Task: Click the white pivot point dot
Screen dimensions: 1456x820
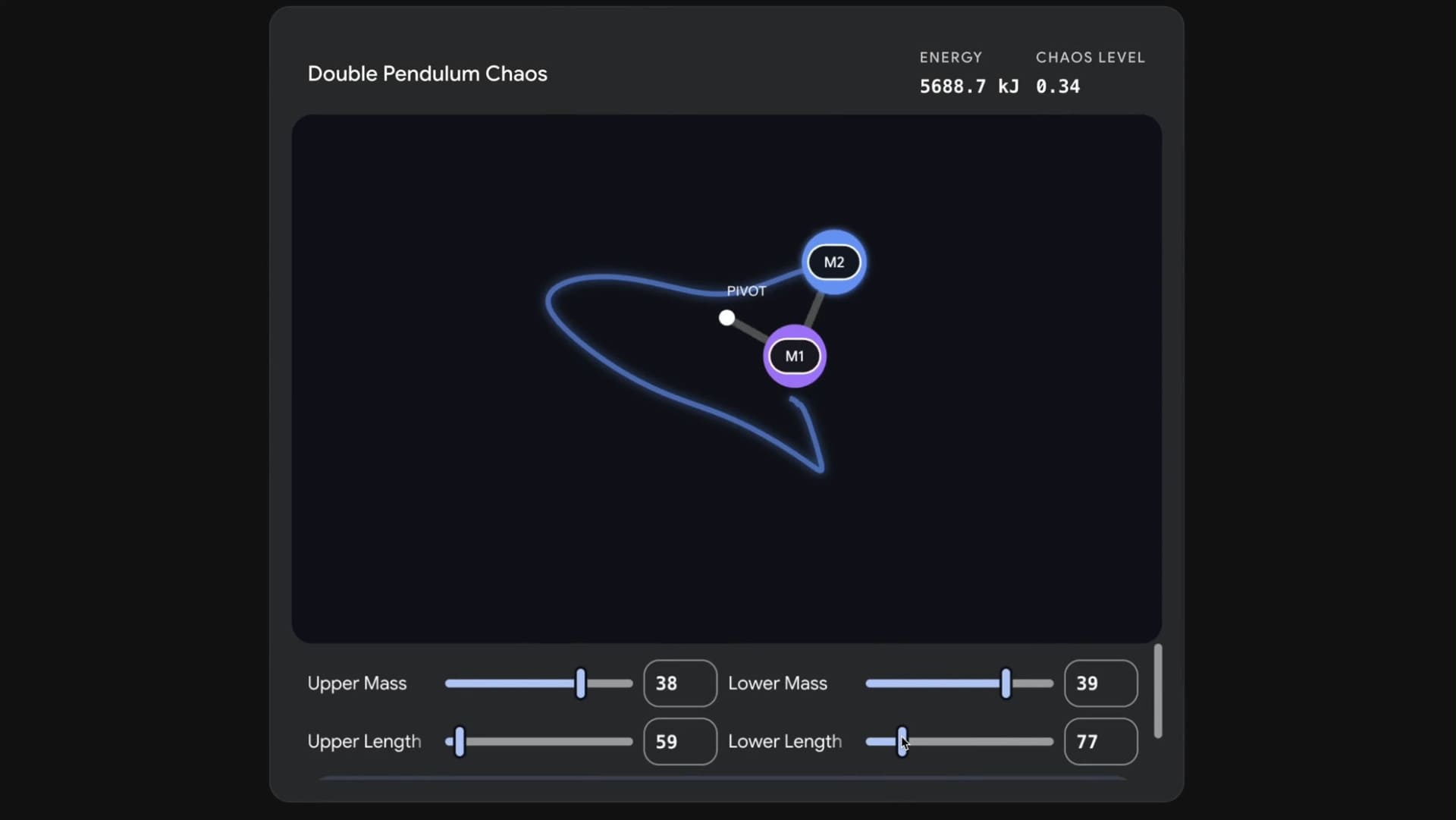Action: [726, 318]
